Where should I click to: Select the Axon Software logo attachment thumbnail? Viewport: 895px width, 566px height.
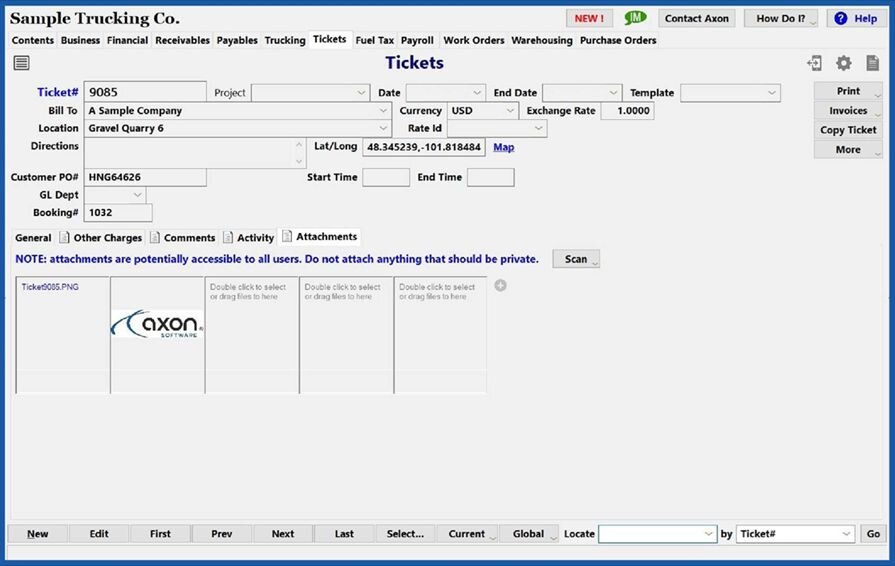(157, 324)
